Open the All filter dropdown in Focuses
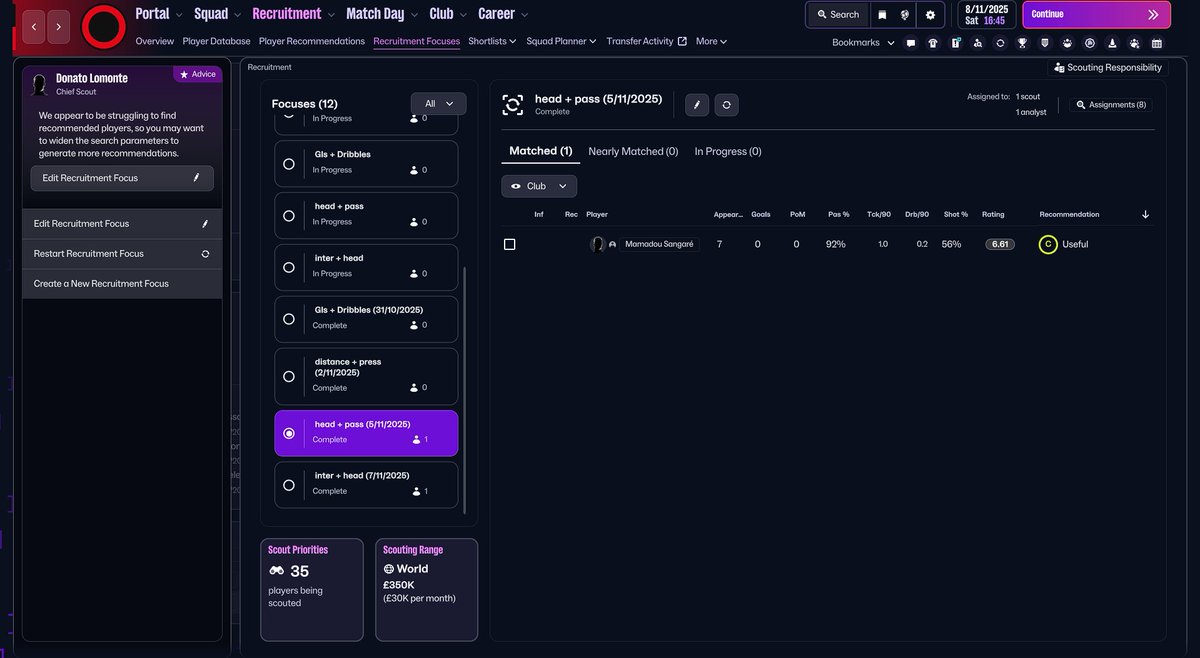The height and width of the screenshot is (658, 1200). pos(438,104)
